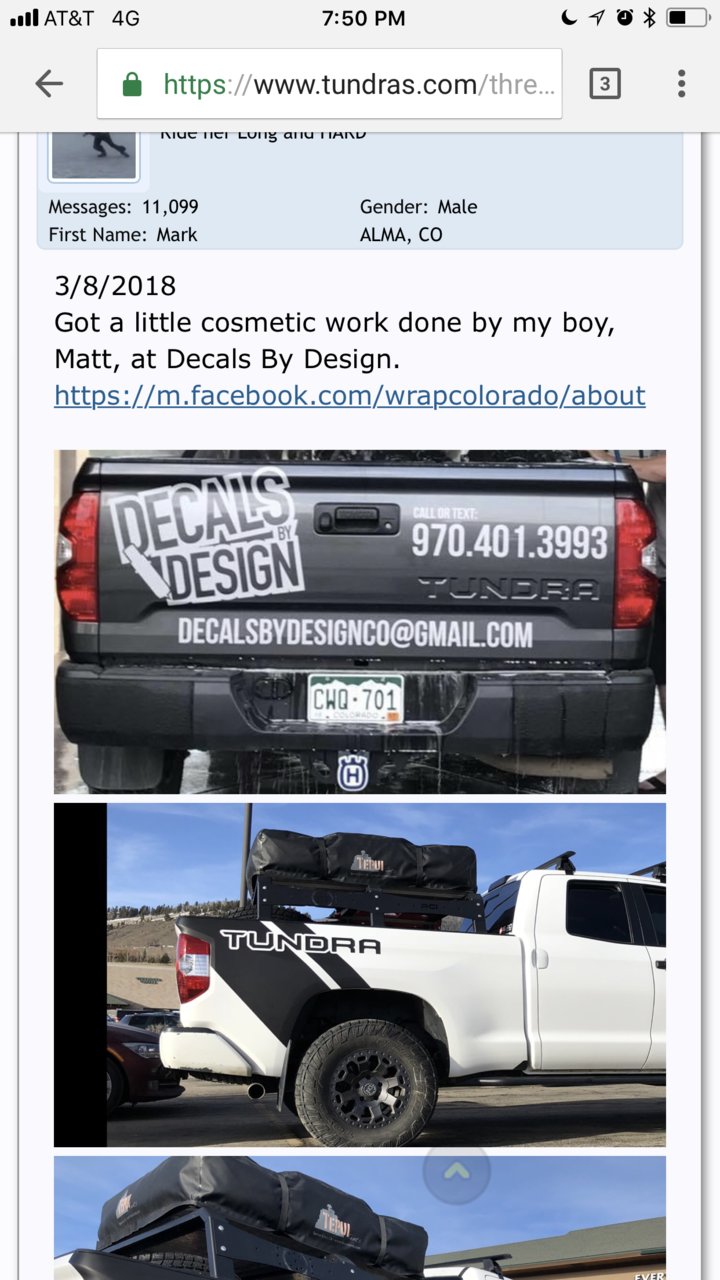The image size is (720, 1280).
Task: Open the white Tundra side photo
Action: coord(360,975)
